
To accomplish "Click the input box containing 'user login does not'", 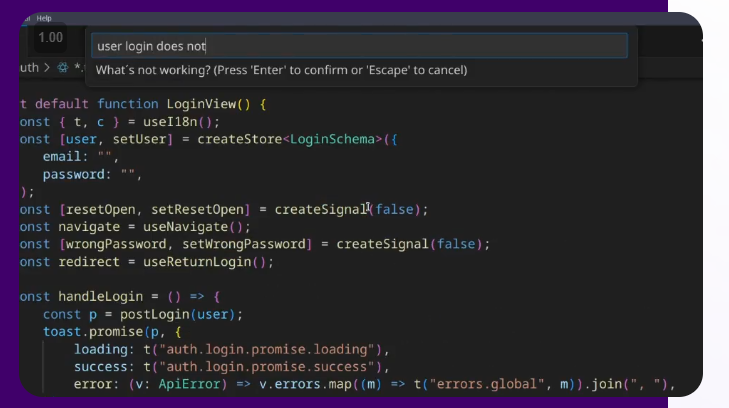I will (360, 46).
